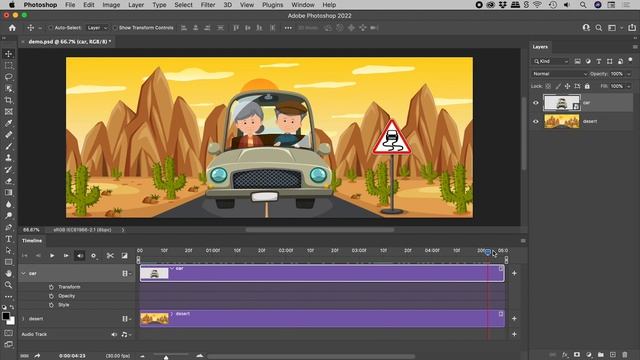Select the Eyedropper tool

[9, 123]
